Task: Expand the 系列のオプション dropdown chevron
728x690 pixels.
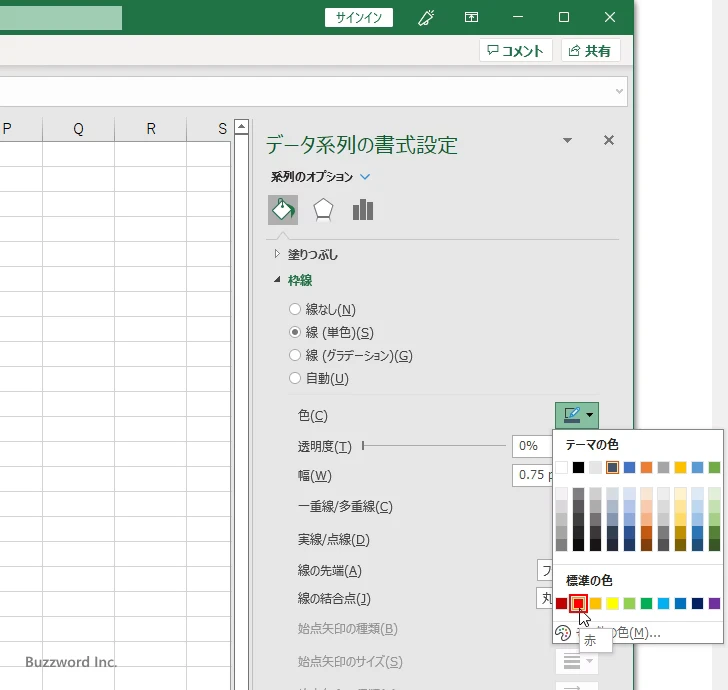Action: click(x=365, y=177)
